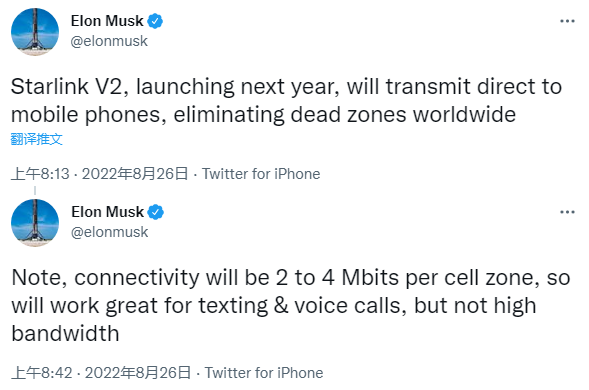Click the connectivity note tweet text
The image size is (589, 390).
point(291,305)
